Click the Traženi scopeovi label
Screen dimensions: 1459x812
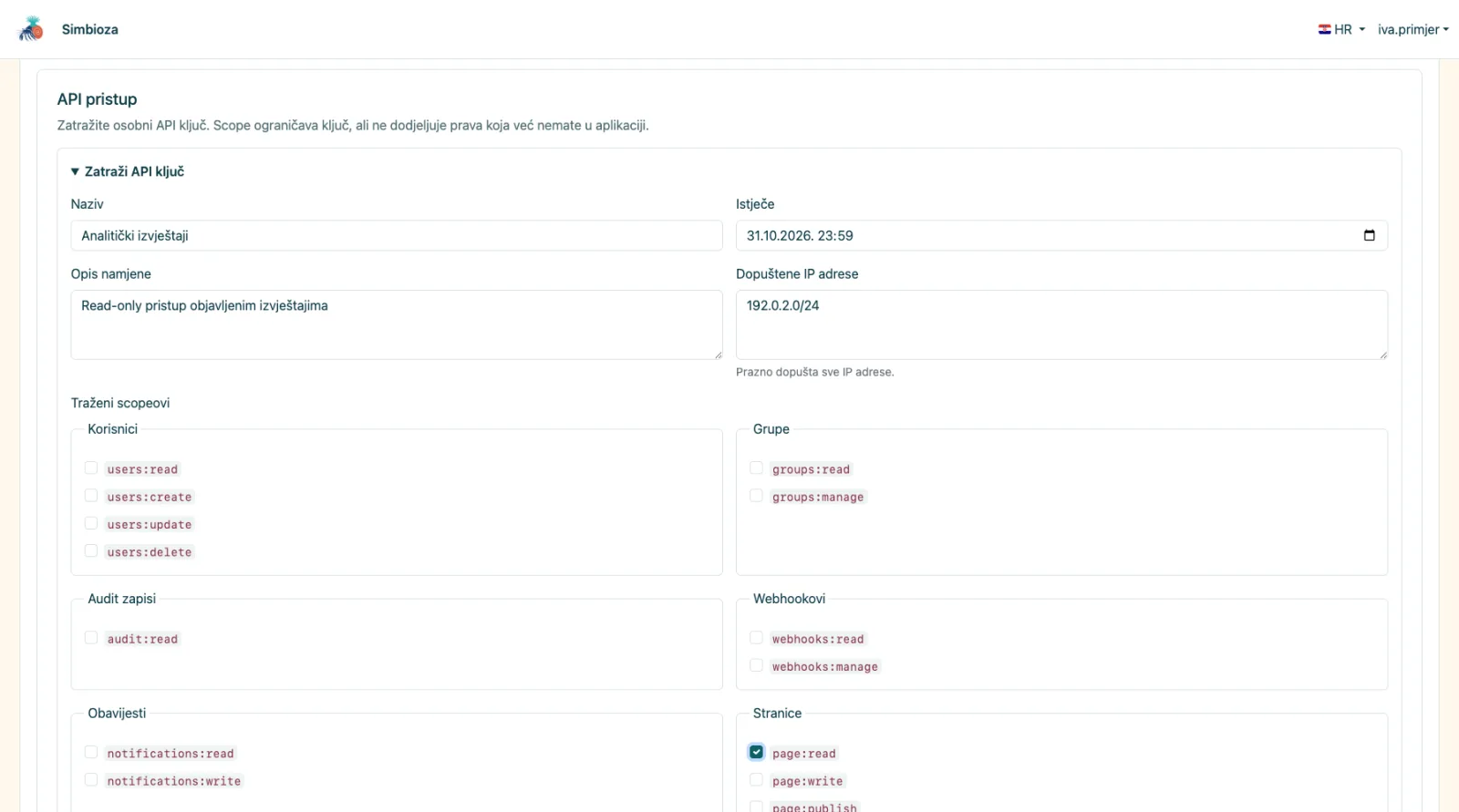pyautogui.click(x=120, y=404)
